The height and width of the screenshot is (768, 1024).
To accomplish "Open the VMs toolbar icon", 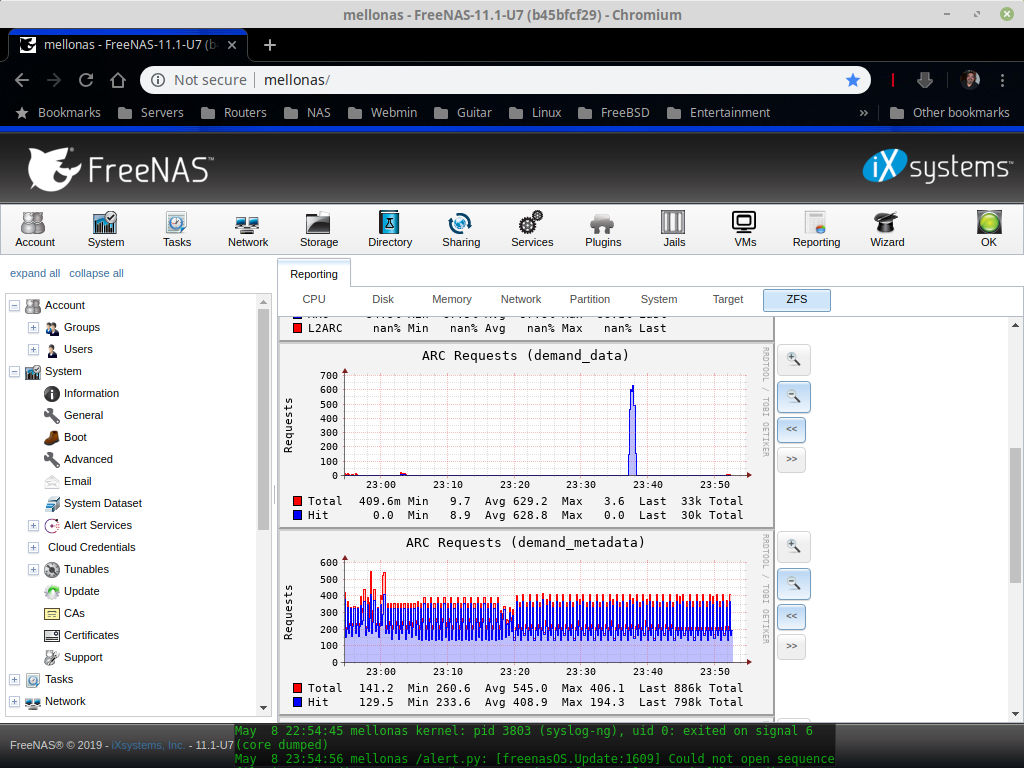I will click(x=745, y=229).
